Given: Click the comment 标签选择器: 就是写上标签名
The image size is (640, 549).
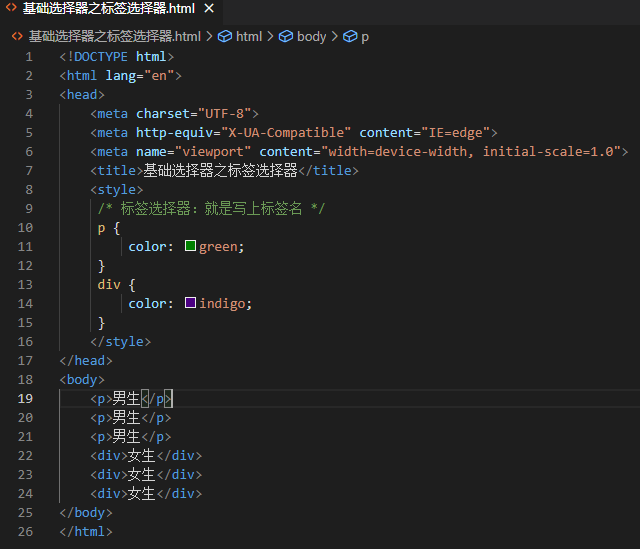Looking at the screenshot, I should coord(211,209).
